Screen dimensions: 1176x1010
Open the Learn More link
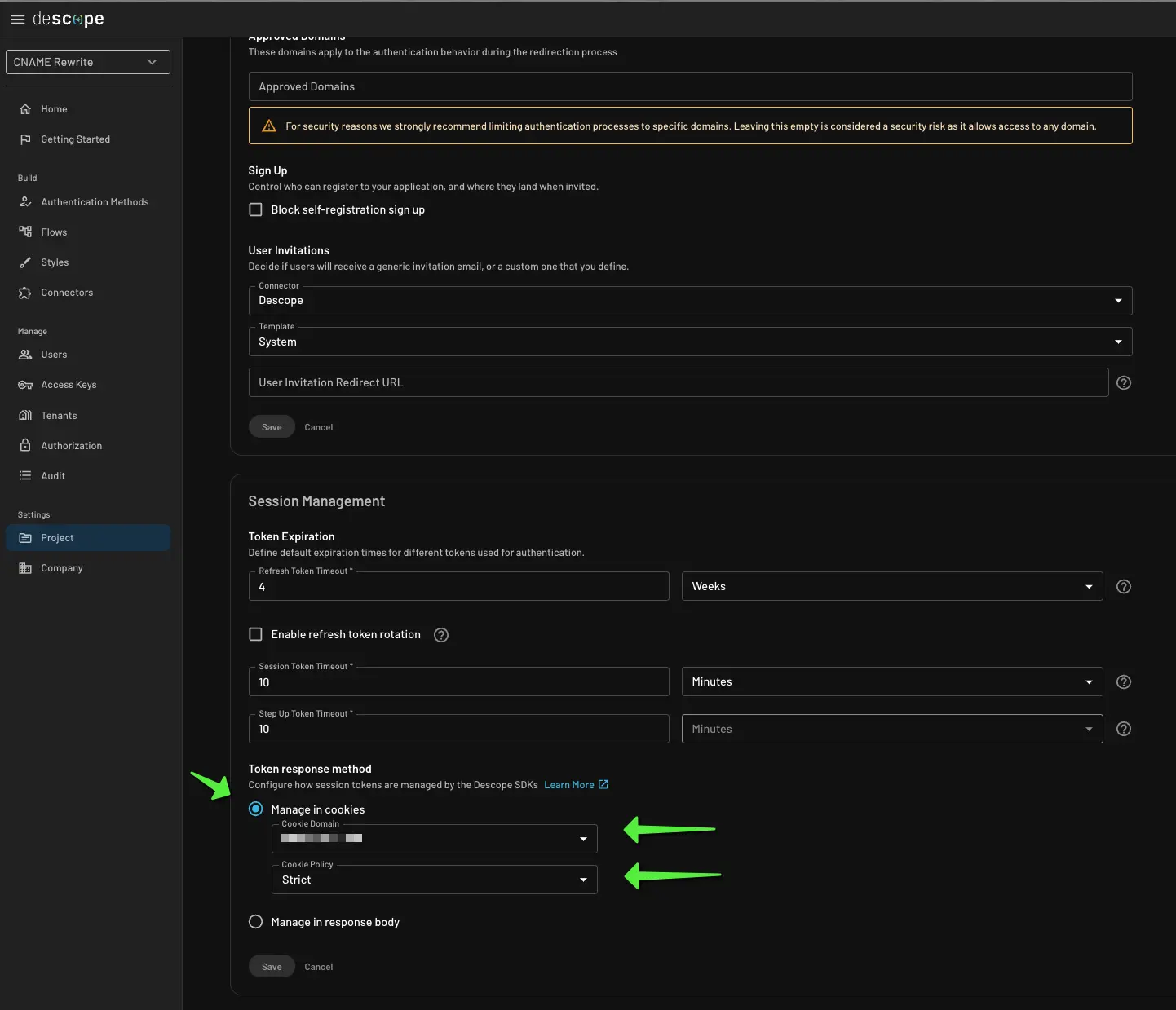[x=569, y=785]
